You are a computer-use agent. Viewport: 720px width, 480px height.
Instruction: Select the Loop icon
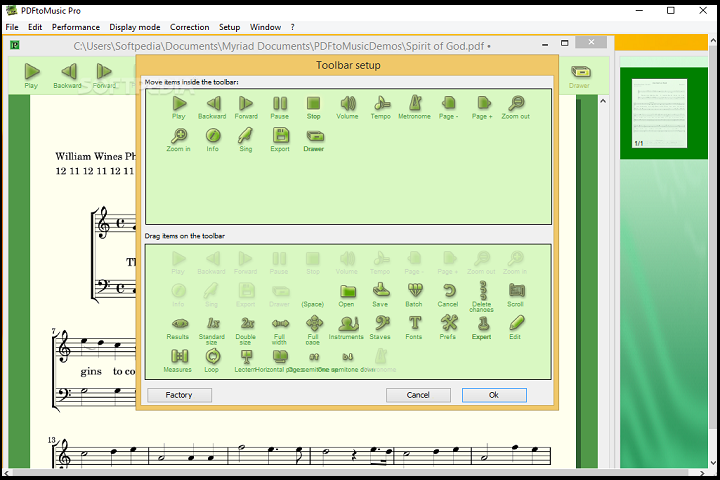[212, 357]
